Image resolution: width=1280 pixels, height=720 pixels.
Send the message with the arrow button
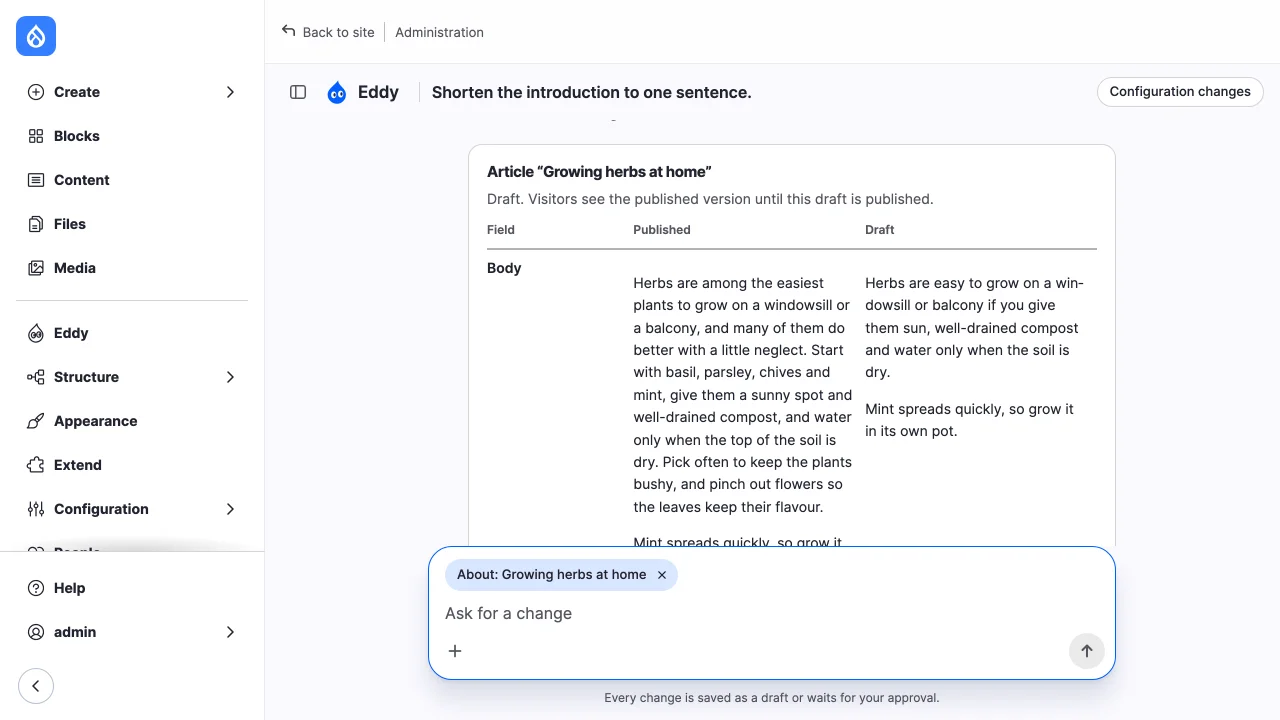(x=1086, y=651)
